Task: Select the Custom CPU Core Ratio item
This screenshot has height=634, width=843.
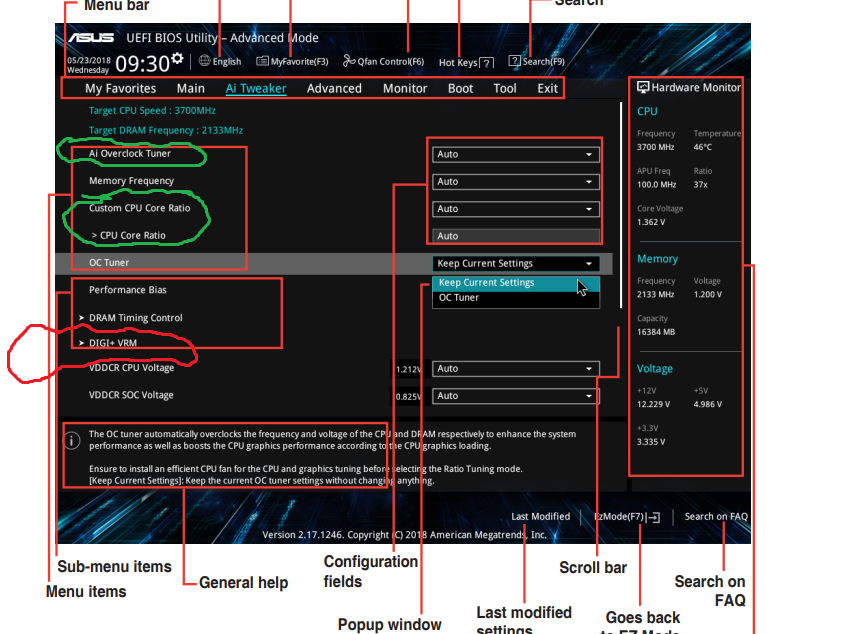Action: click(139, 208)
